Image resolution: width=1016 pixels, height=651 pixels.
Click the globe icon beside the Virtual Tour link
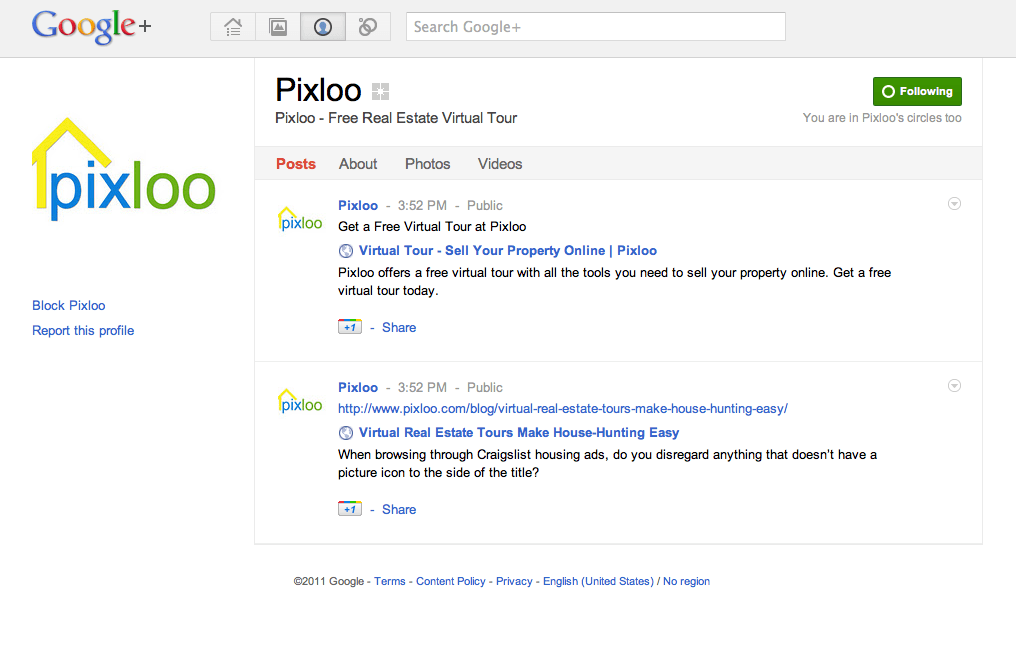(346, 250)
